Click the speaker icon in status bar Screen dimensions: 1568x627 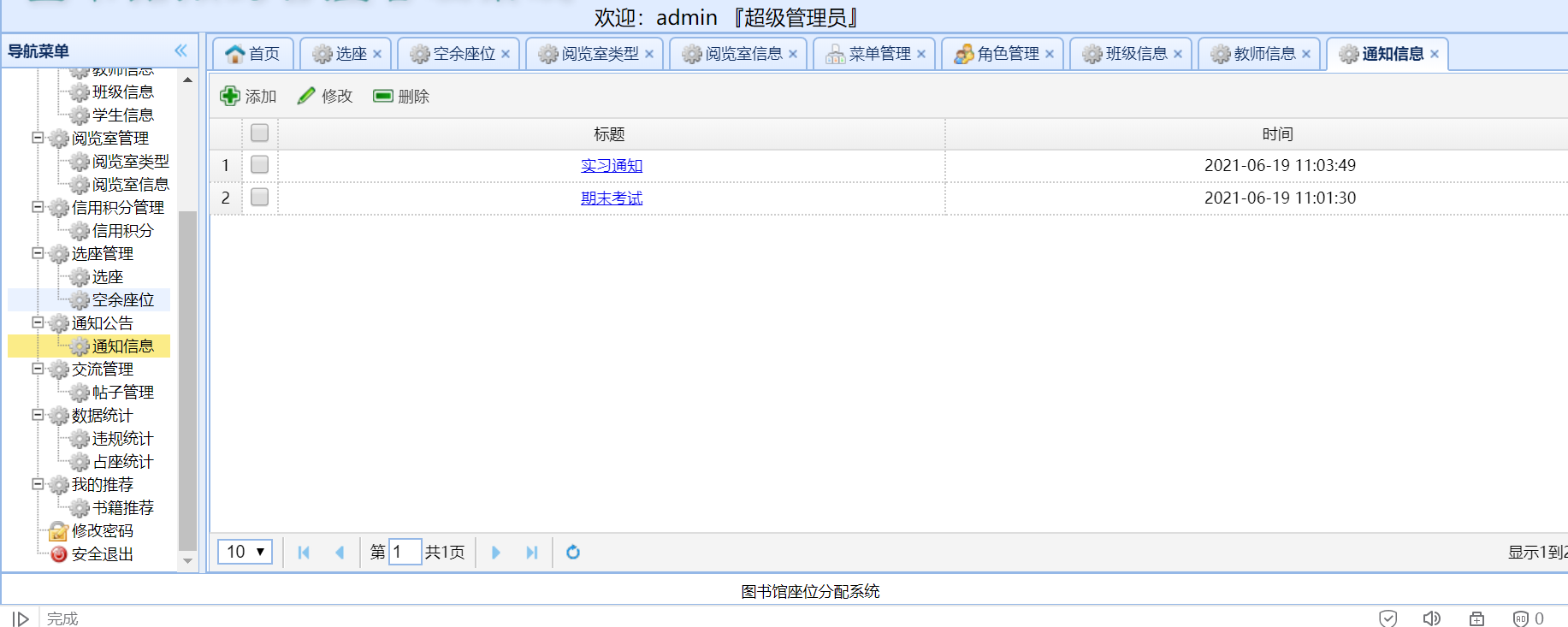1431,618
